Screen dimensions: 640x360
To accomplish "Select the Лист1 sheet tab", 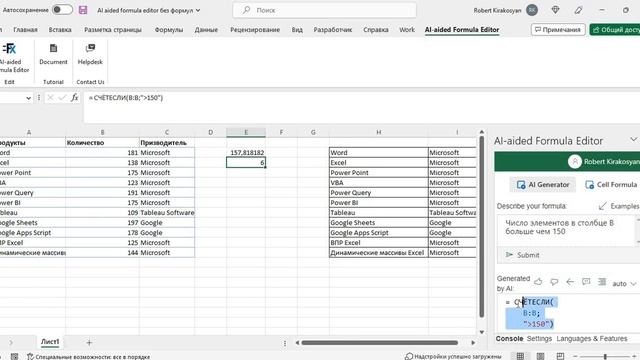I will [x=50, y=342].
